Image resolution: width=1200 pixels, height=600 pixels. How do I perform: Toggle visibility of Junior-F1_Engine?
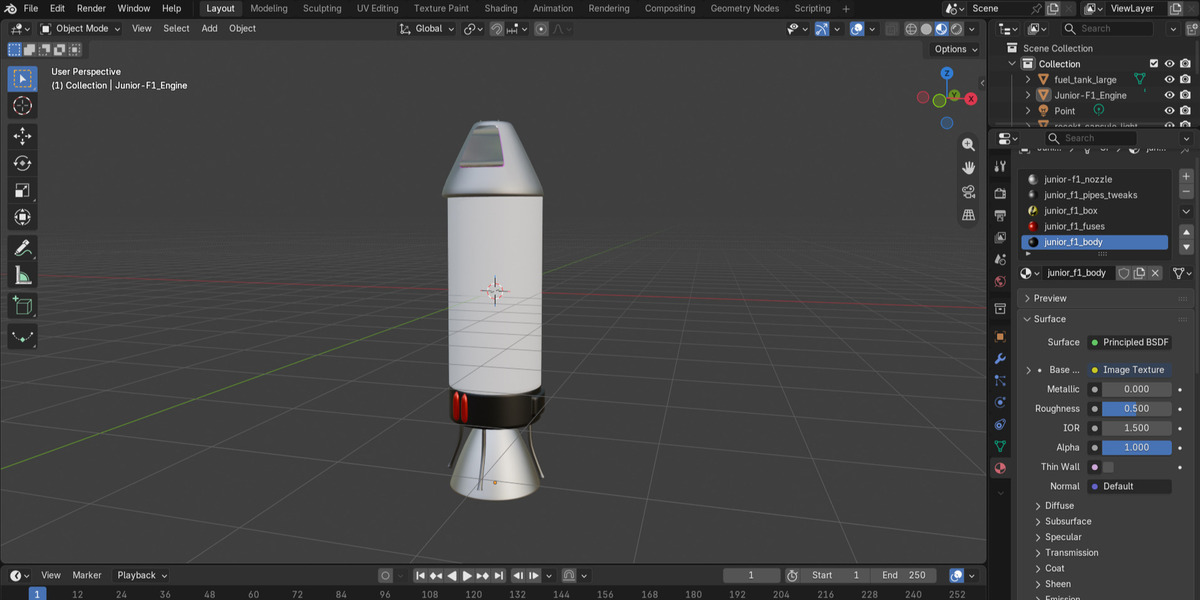click(1169, 95)
